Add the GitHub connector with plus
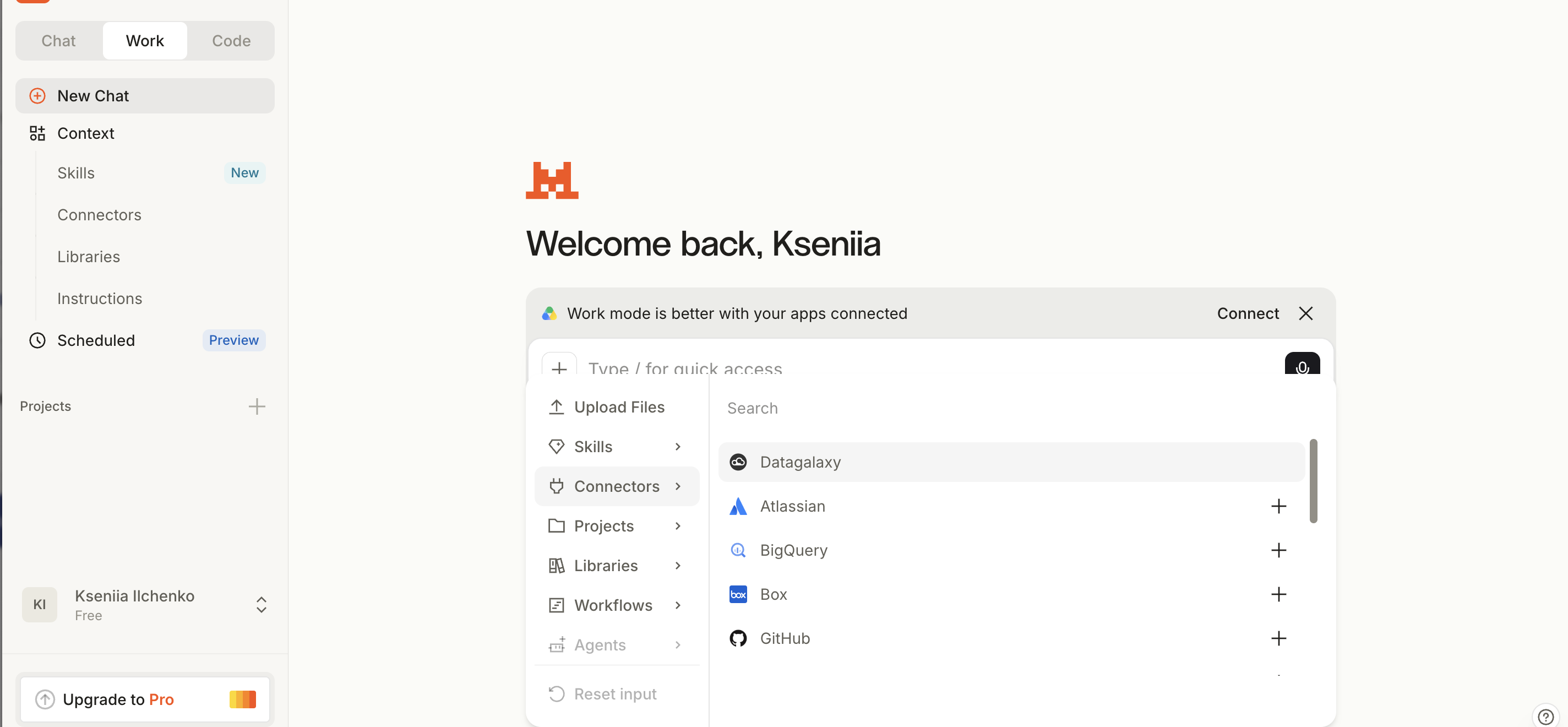The width and height of the screenshot is (1568, 727). point(1279,639)
